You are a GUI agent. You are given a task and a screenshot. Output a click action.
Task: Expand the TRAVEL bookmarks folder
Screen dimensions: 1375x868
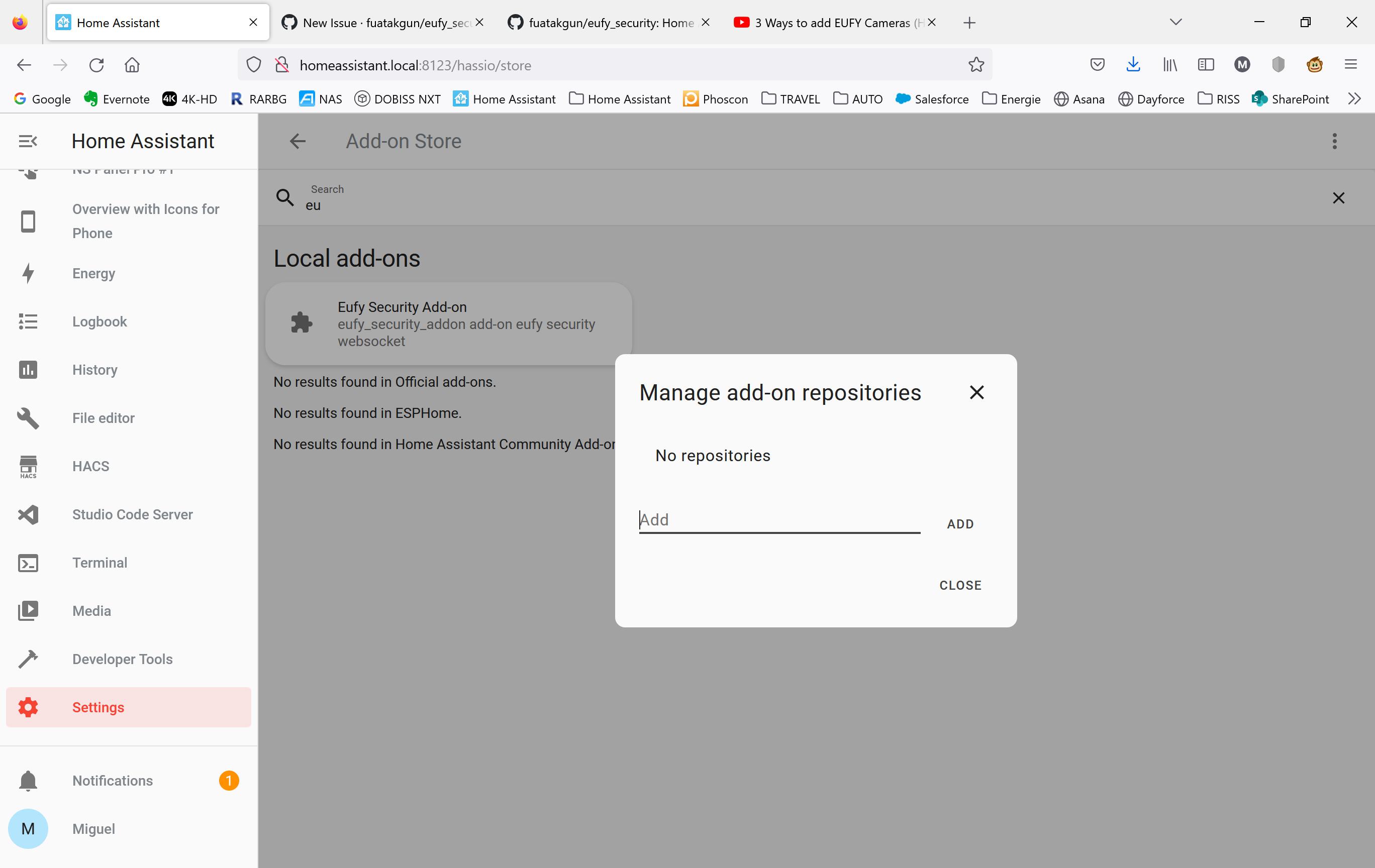tap(791, 99)
